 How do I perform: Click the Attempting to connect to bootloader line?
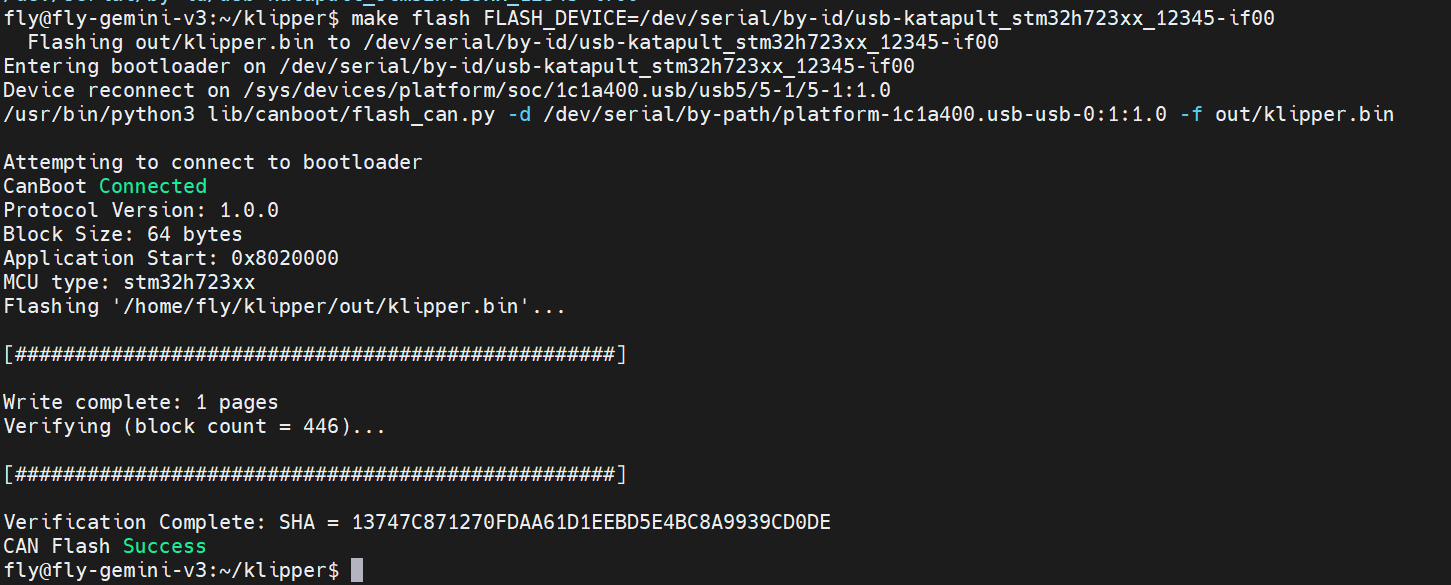tap(212, 162)
